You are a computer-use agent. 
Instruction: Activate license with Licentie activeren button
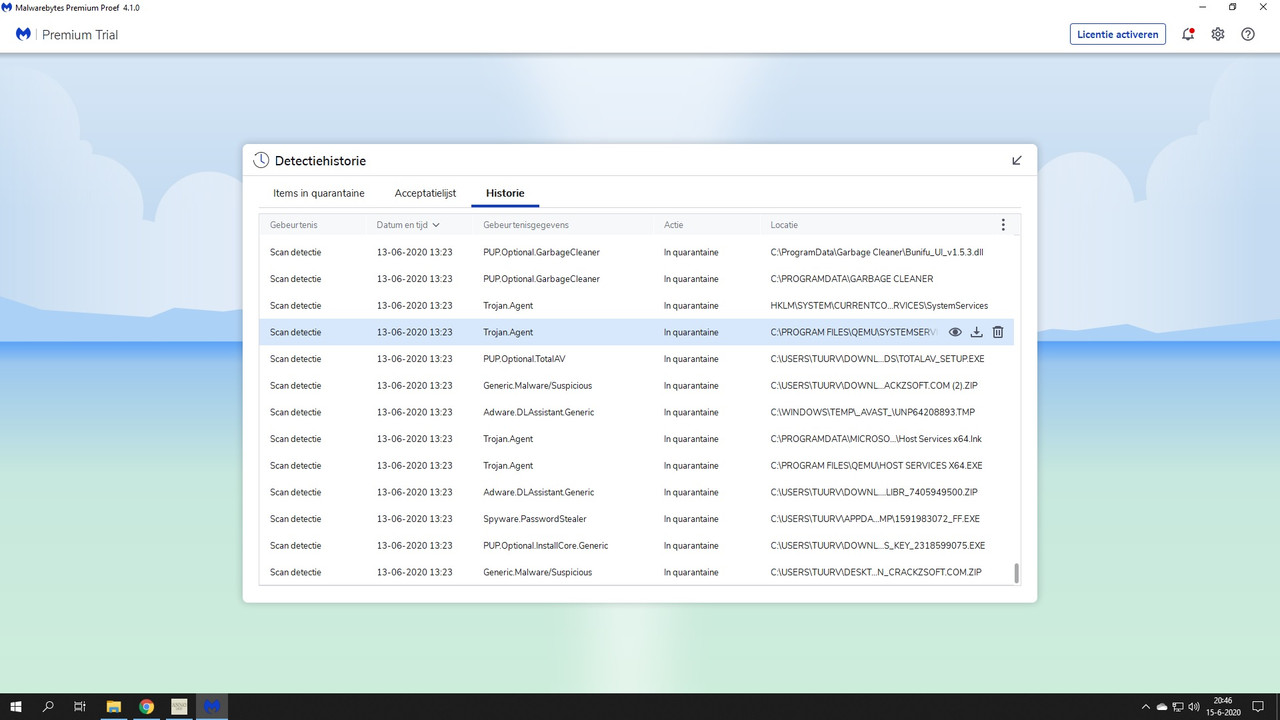[1118, 34]
